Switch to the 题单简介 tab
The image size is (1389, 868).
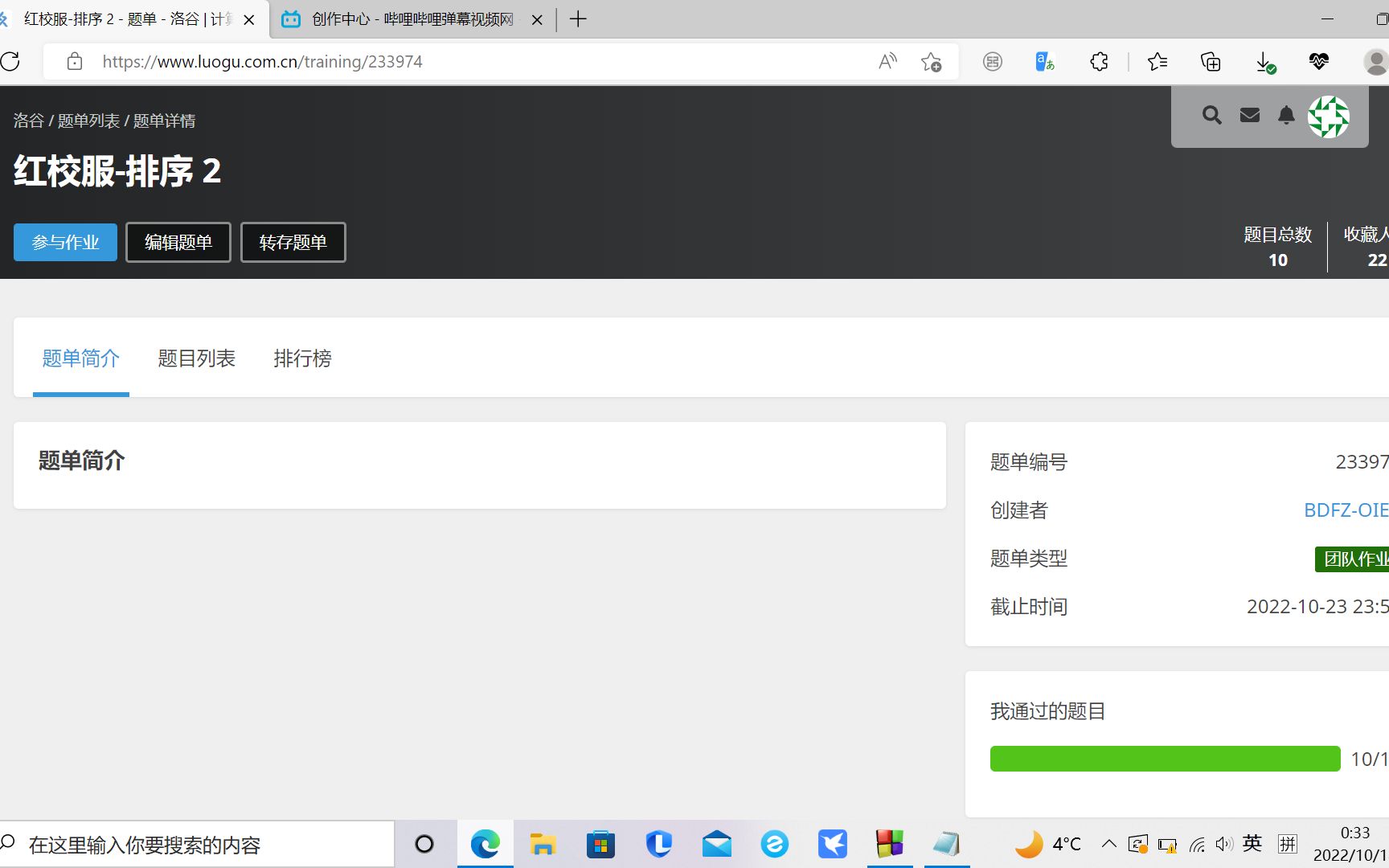(80, 358)
